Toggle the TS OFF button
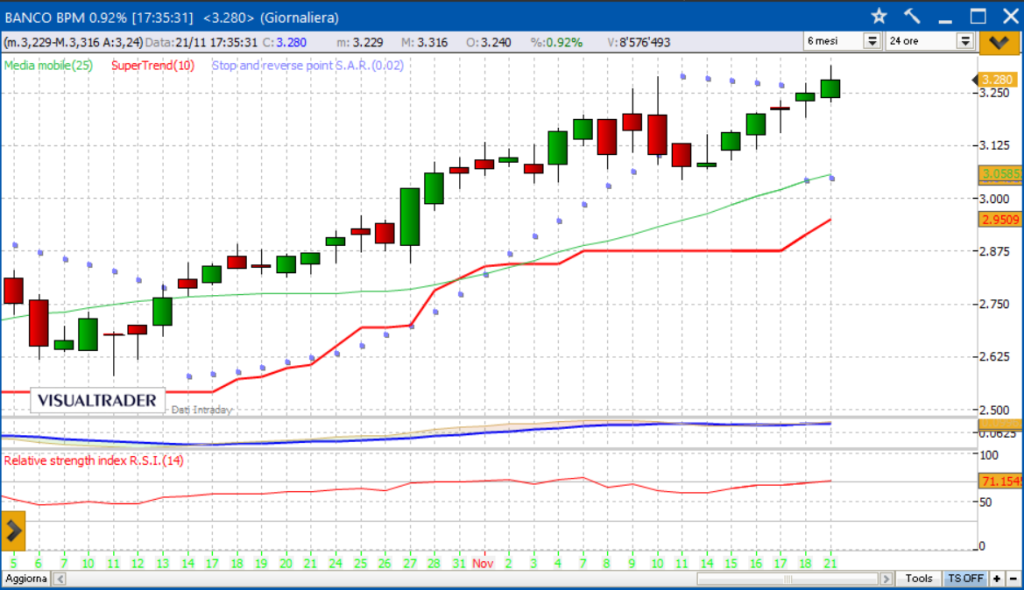 tap(965, 579)
